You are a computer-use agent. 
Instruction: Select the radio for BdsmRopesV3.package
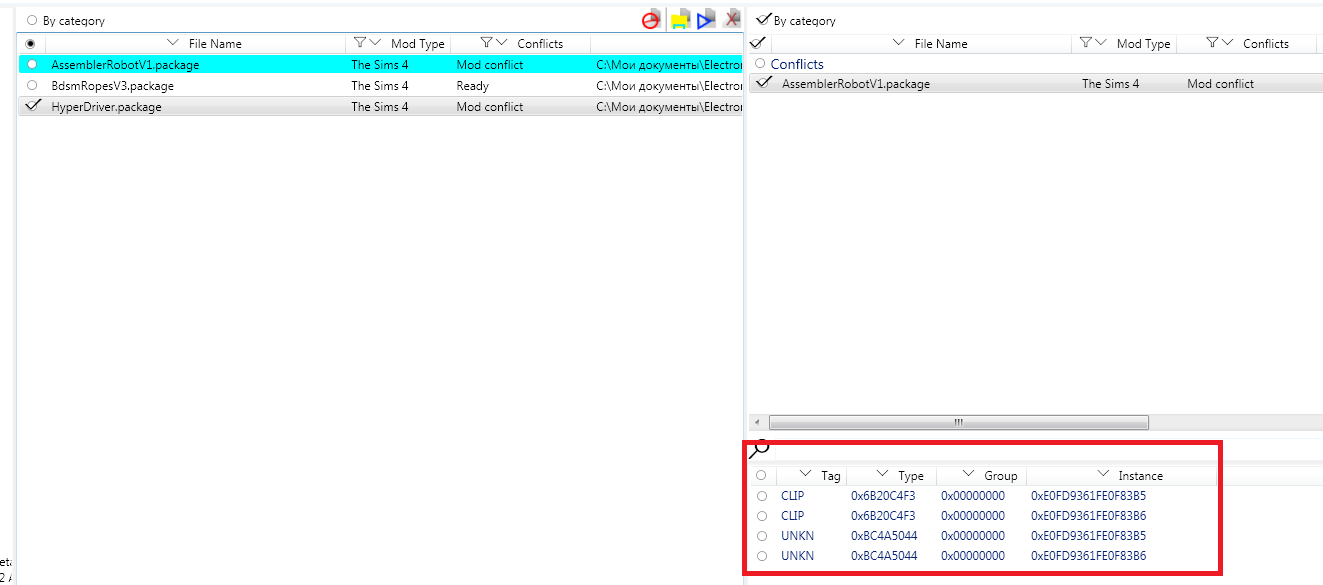coord(32,85)
